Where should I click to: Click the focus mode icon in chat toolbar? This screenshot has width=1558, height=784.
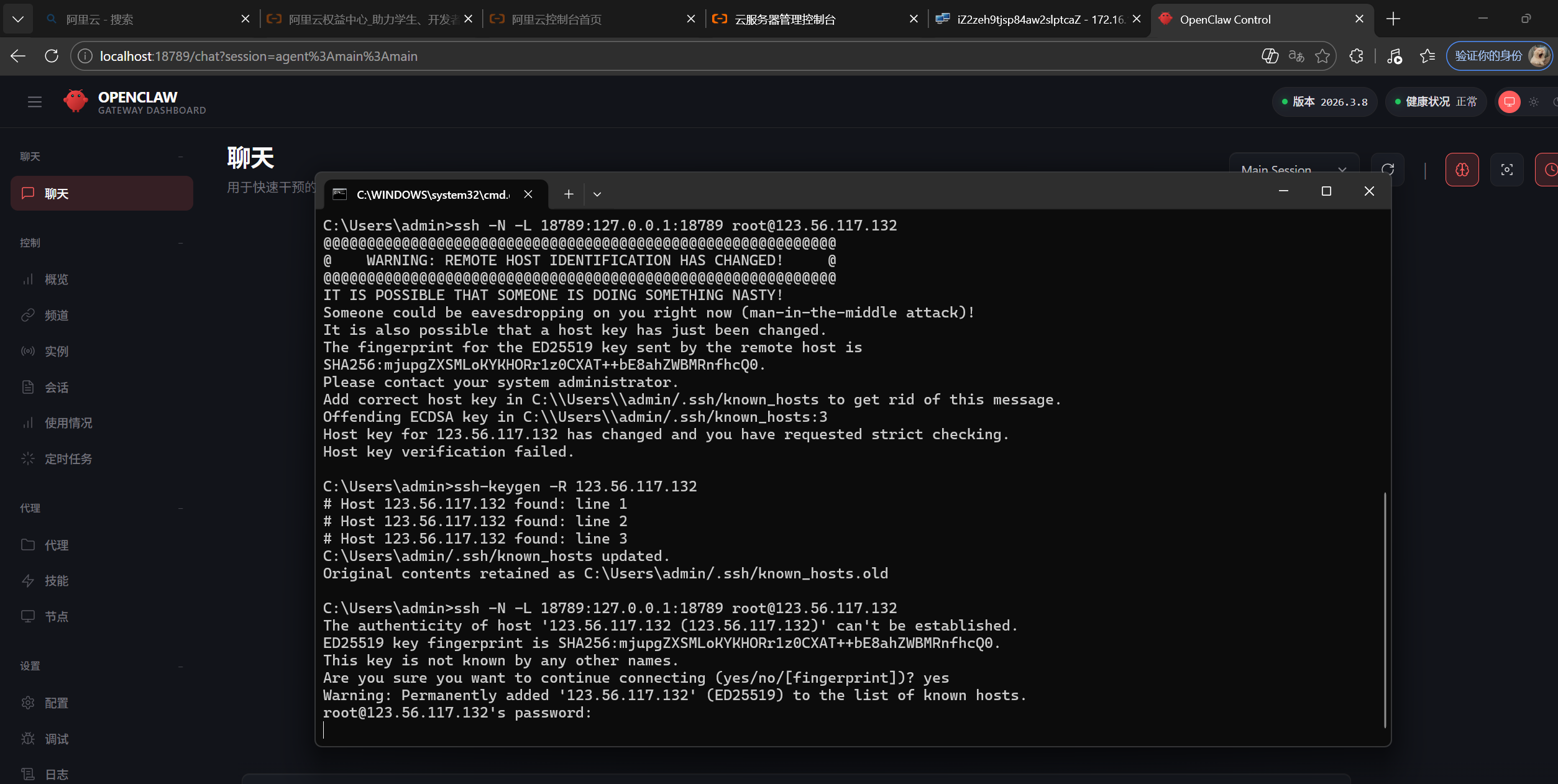[x=1506, y=170]
